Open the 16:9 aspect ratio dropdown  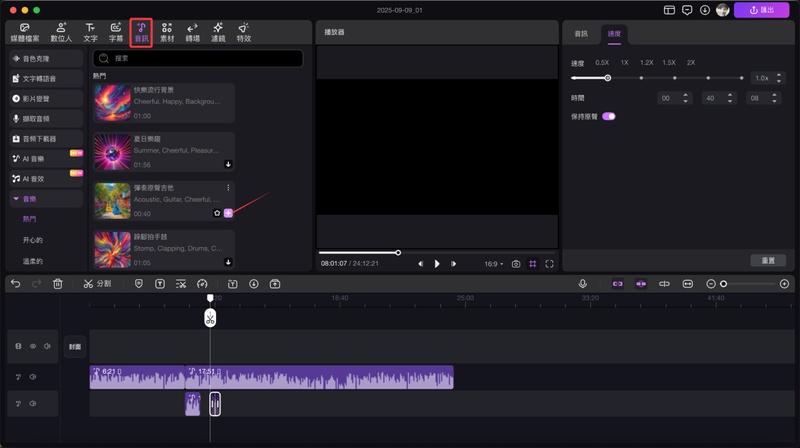[x=493, y=264]
